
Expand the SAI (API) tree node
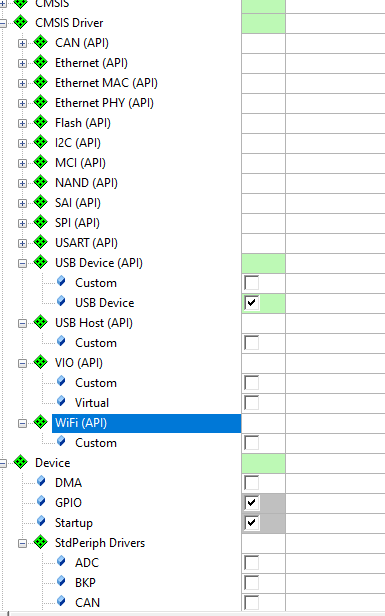click(x=22, y=204)
